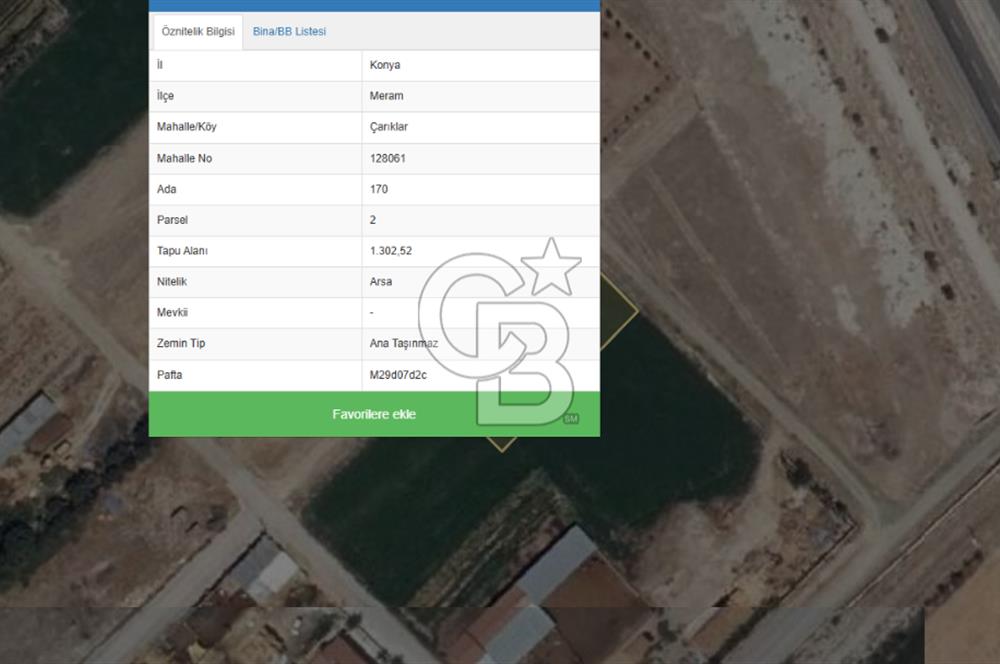Select the Pafta value M29d07d2c
Viewport: 1000px width, 664px height.
tap(398, 374)
